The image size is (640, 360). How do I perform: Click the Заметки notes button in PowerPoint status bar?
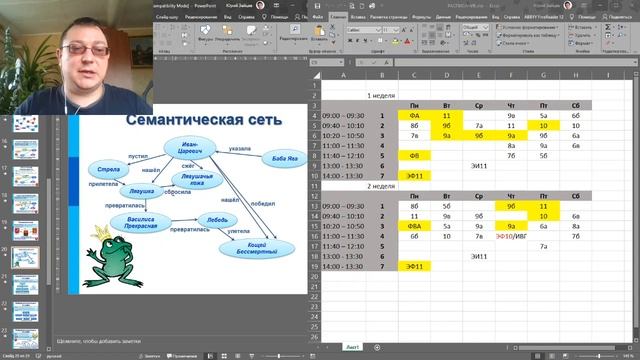pyautogui.click(x=149, y=356)
